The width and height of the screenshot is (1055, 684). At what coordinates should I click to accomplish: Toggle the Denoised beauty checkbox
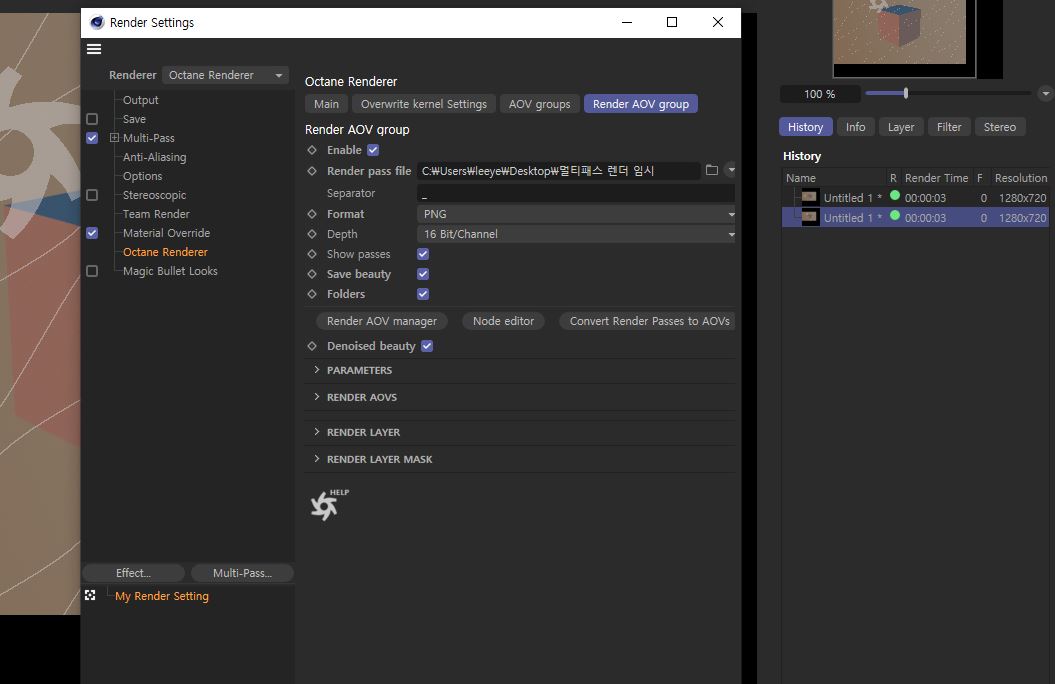point(427,346)
